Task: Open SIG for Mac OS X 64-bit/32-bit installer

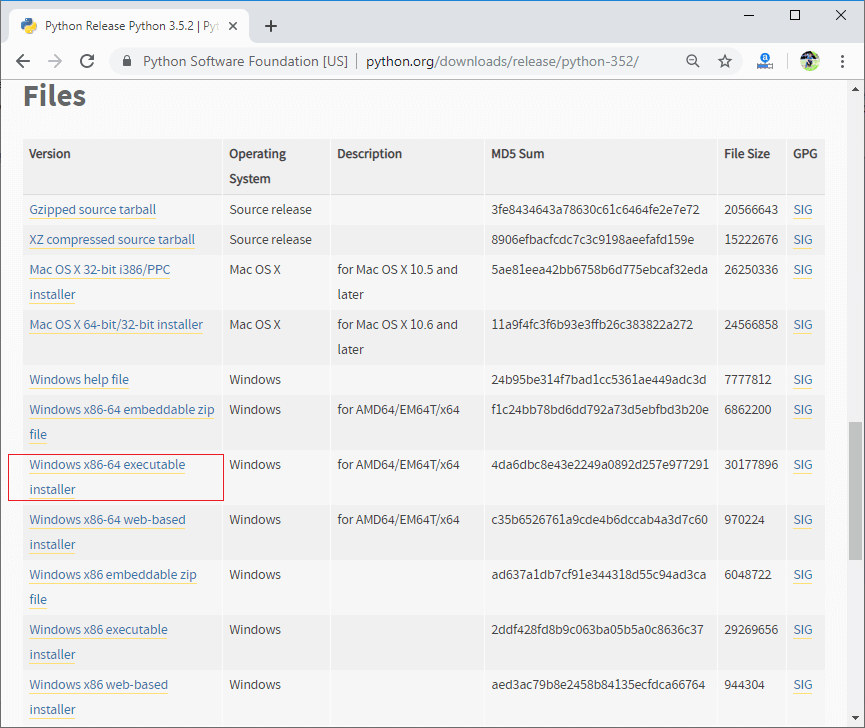Action: (x=803, y=325)
